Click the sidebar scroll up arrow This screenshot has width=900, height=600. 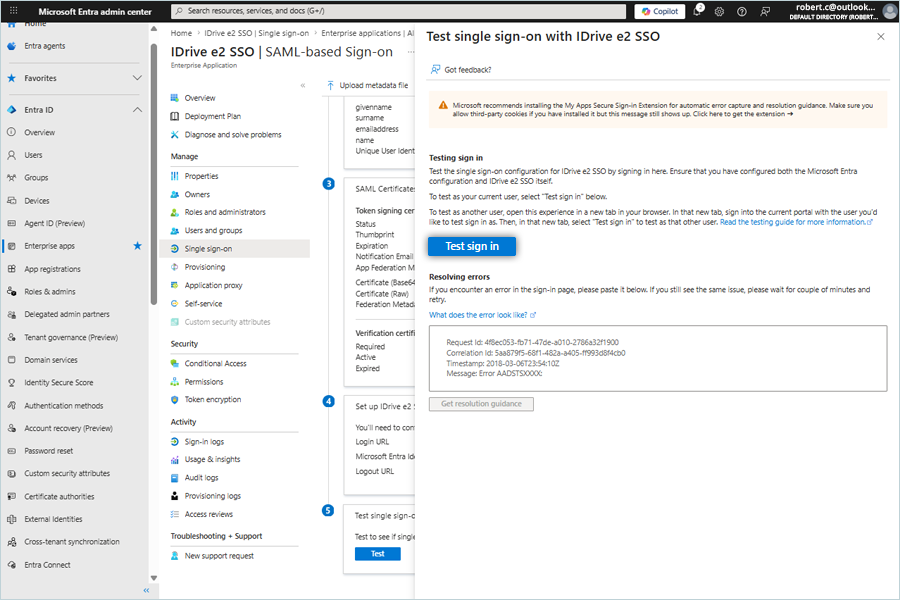[x=153, y=29]
